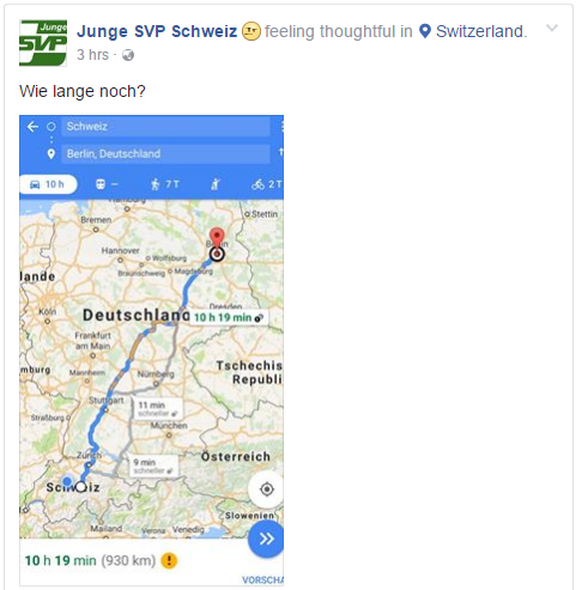Screen dimensions: 582x590
Task: Select the public transit train tab
Action: point(107,184)
